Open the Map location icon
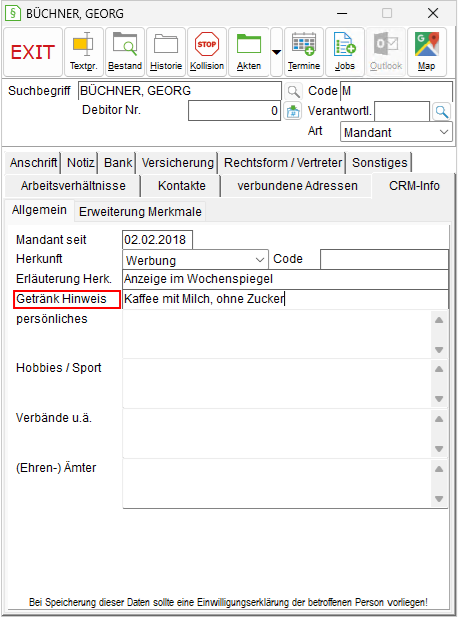This screenshot has width=458, height=617. (x=427, y=52)
